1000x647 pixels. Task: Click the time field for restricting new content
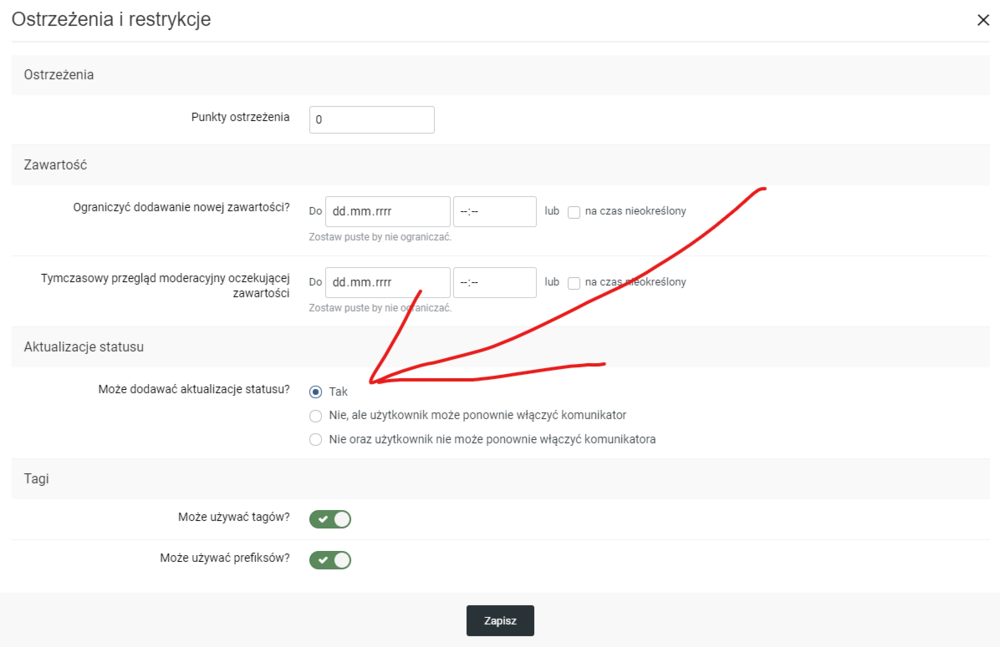pyautogui.click(x=494, y=212)
